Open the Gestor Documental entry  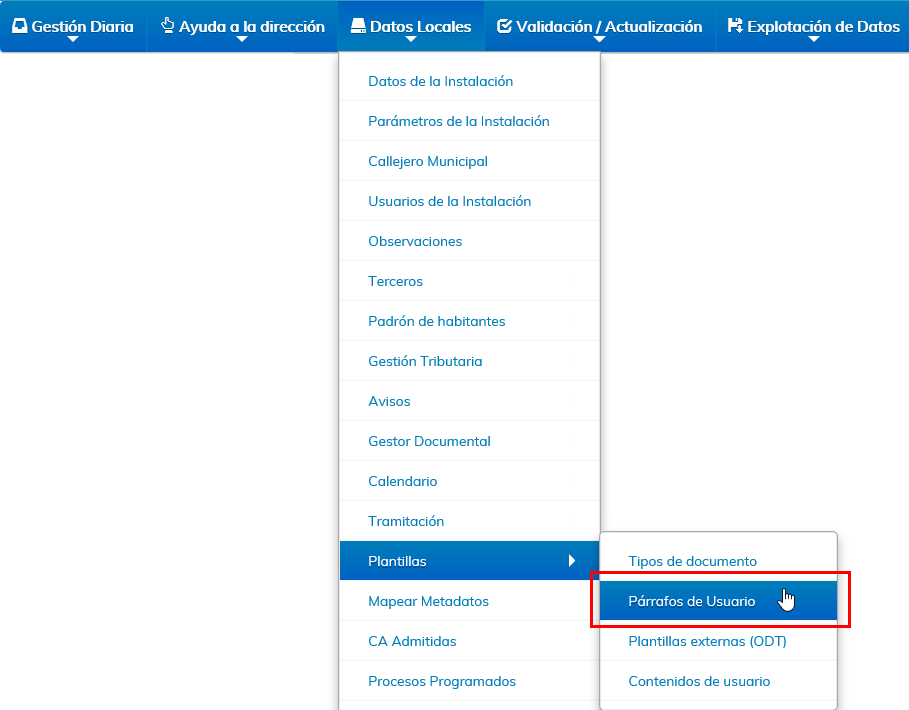pos(429,441)
